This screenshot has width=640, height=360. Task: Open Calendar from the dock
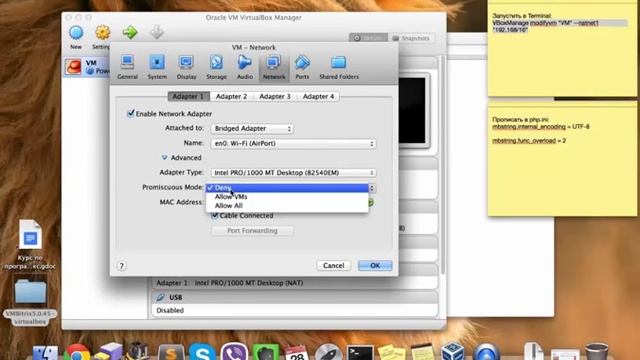point(297,352)
